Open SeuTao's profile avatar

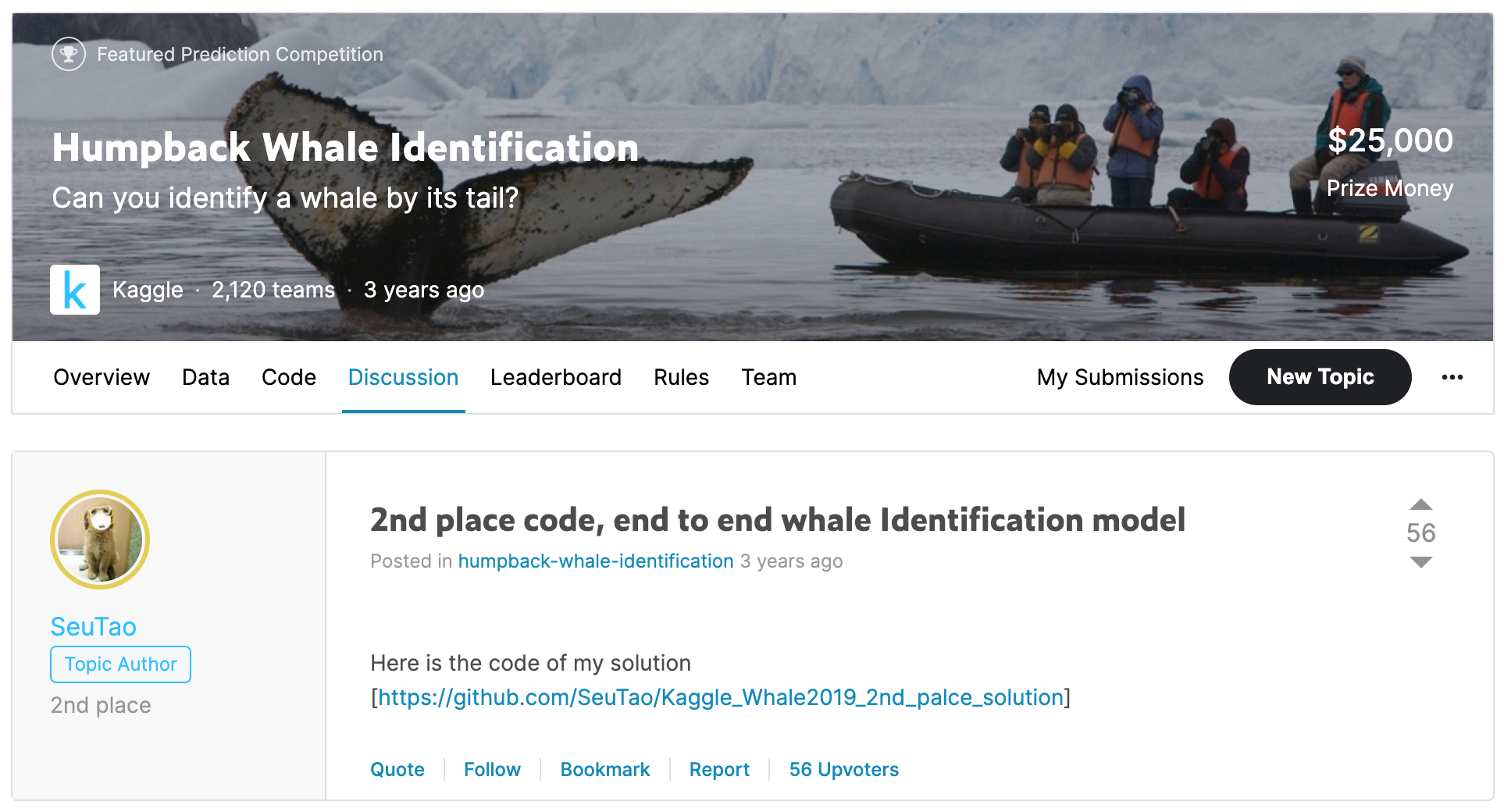[x=100, y=540]
